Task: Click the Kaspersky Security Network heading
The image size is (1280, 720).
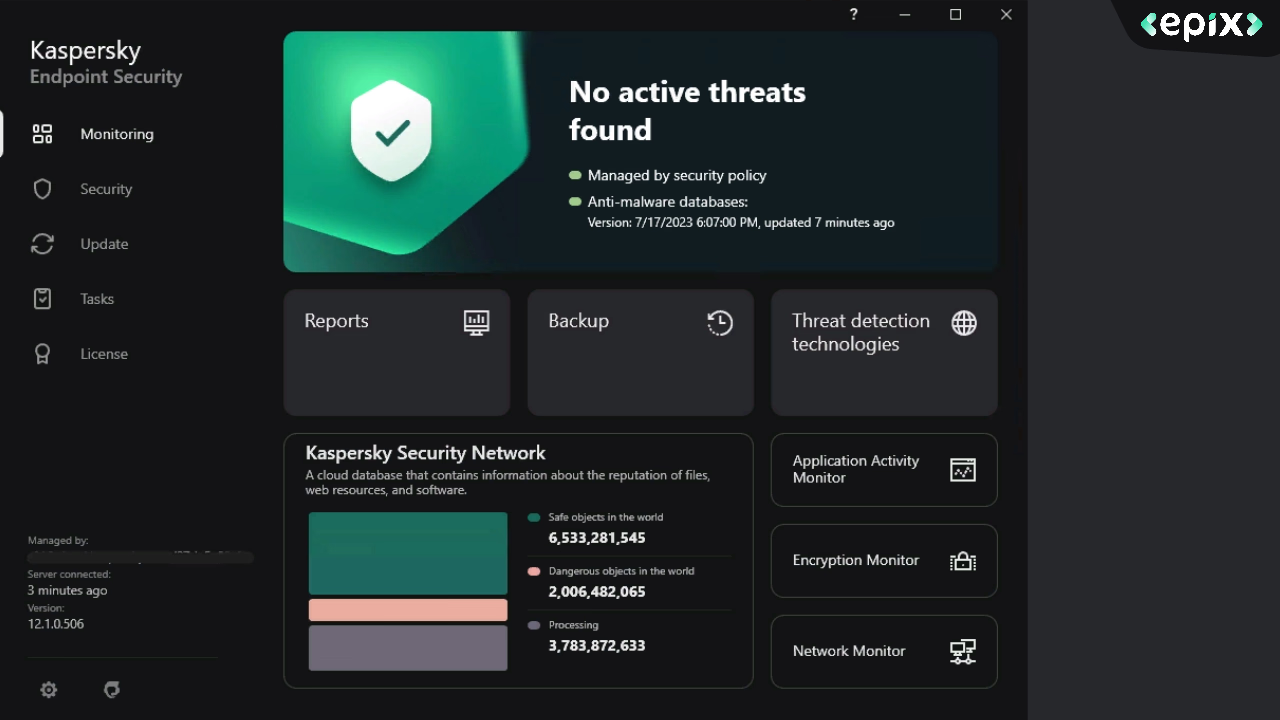Action: click(425, 453)
